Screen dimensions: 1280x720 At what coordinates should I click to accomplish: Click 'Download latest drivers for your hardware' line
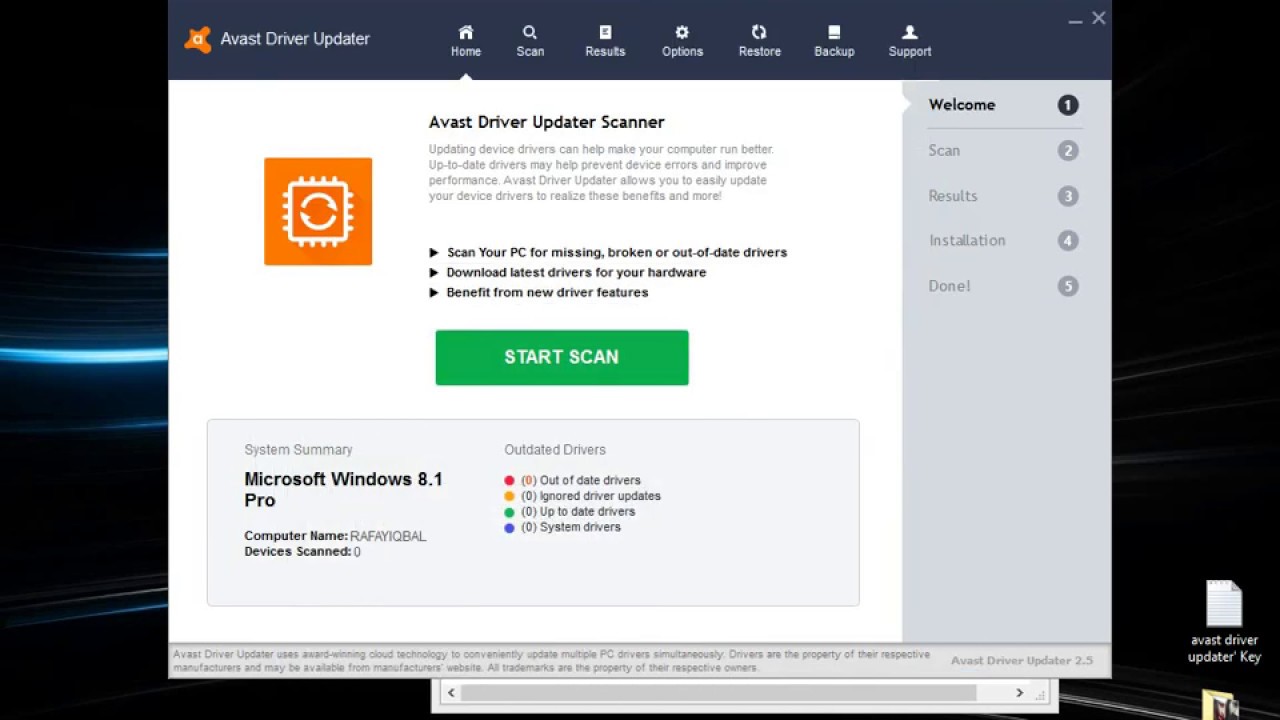[576, 272]
